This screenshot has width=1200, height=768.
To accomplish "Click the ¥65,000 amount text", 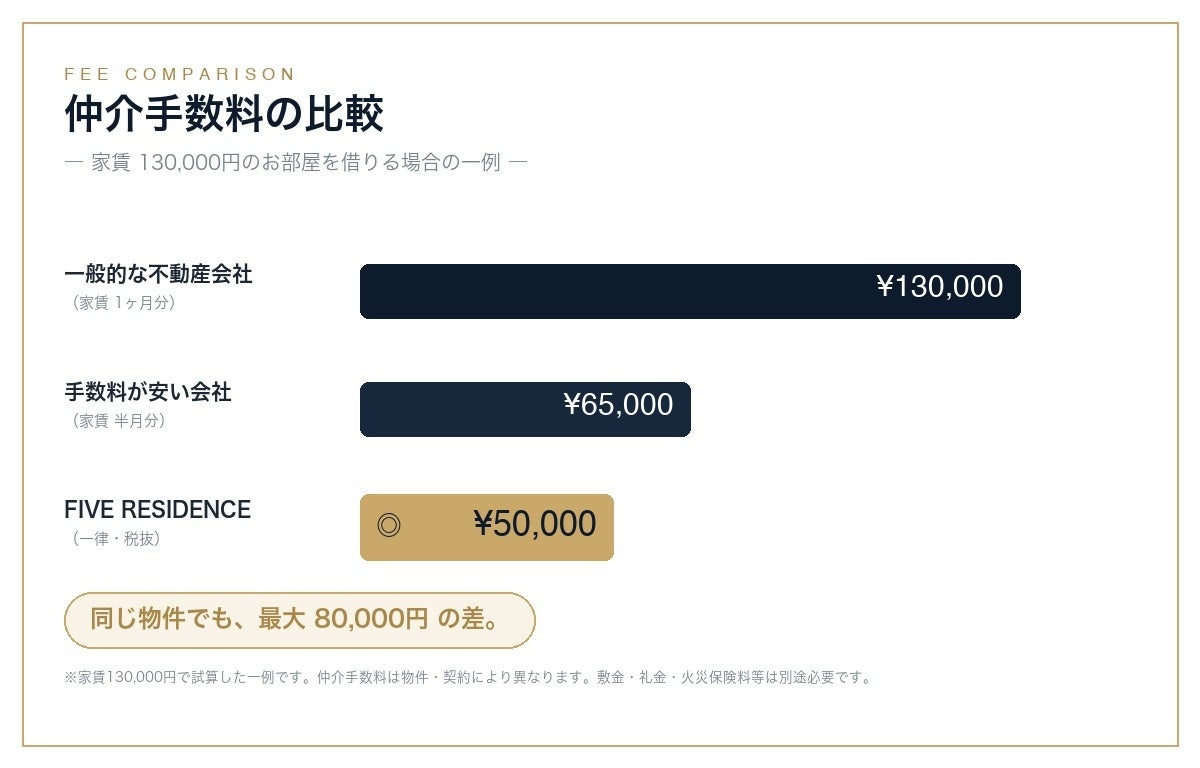I will point(618,405).
